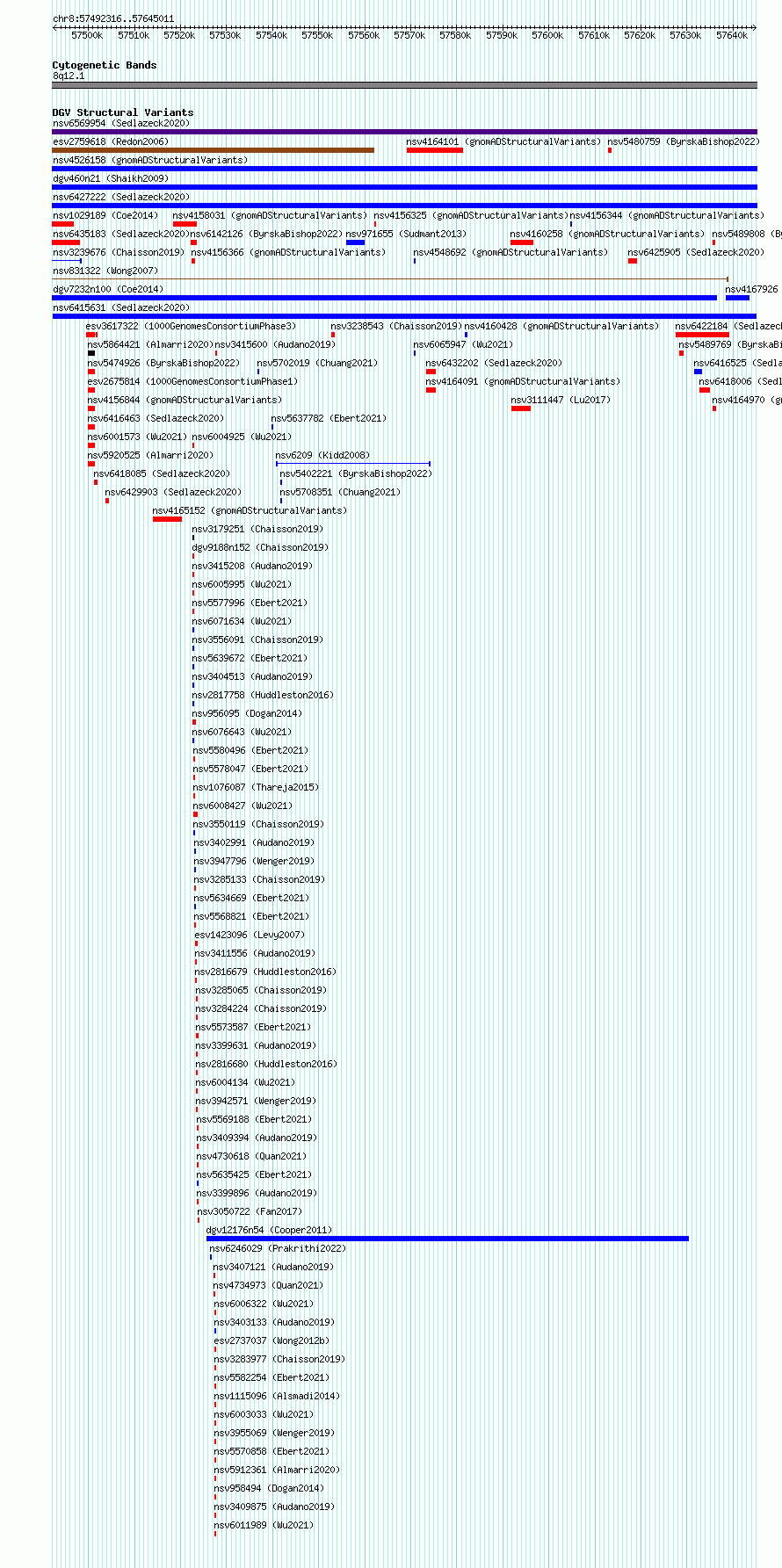Screen dimensions: 782x1568
Task: Click nsv3050722 (Fan2017) label
Action: (x=250, y=1211)
